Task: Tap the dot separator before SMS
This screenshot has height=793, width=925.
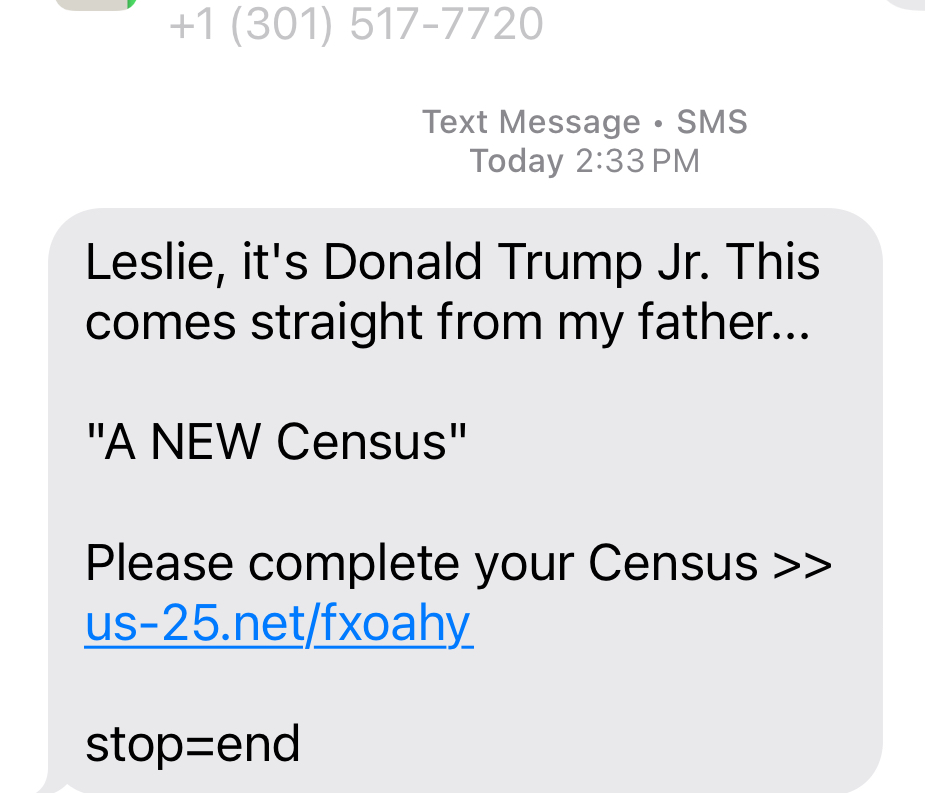Action: 658,123
